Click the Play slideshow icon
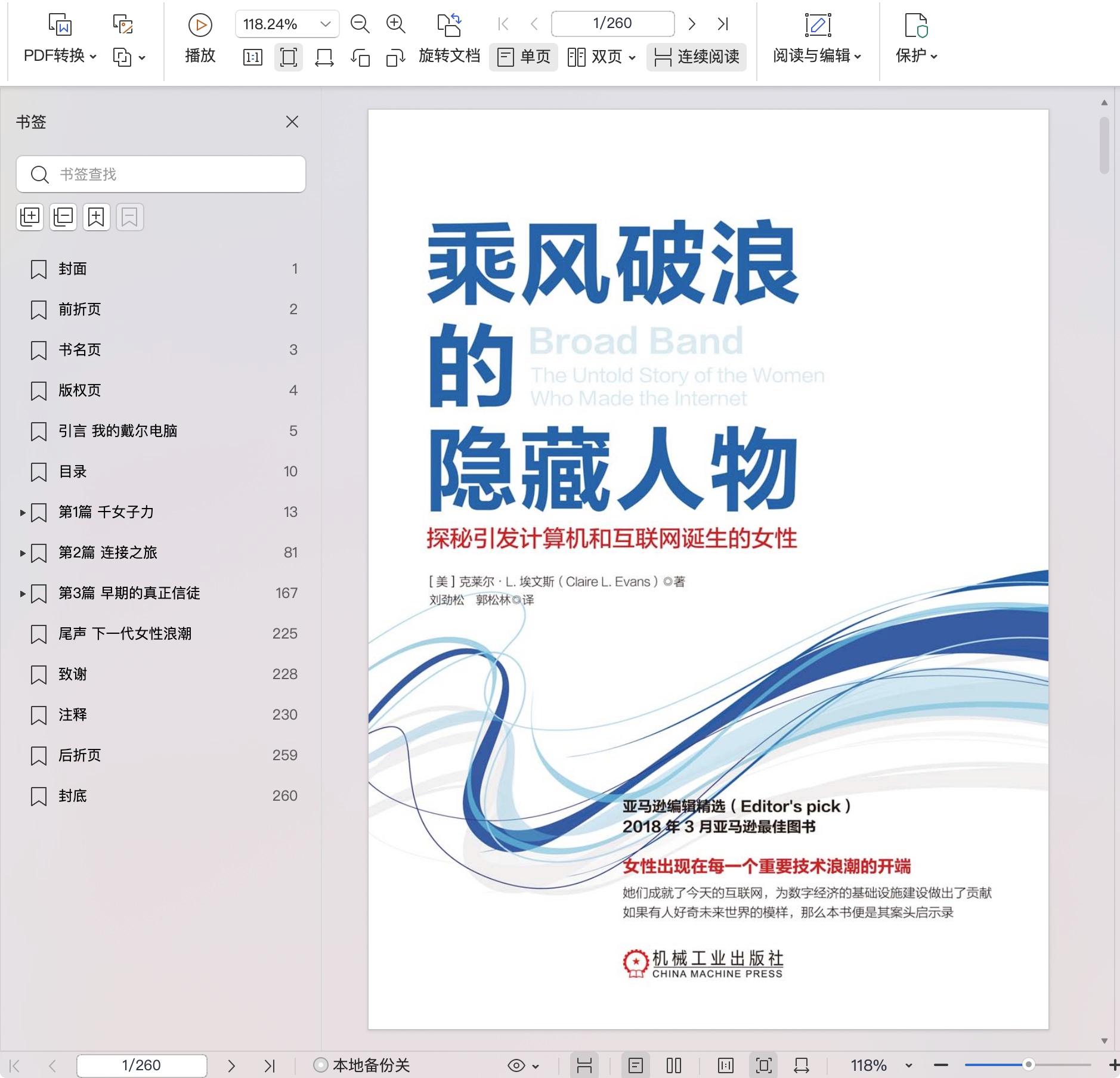The height and width of the screenshot is (1078, 1120). (200, 25)
